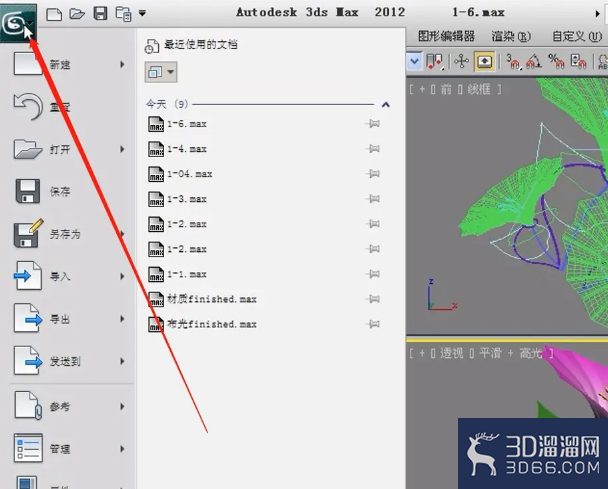Click Use Pivot Point Center icon

pos(434,62)
